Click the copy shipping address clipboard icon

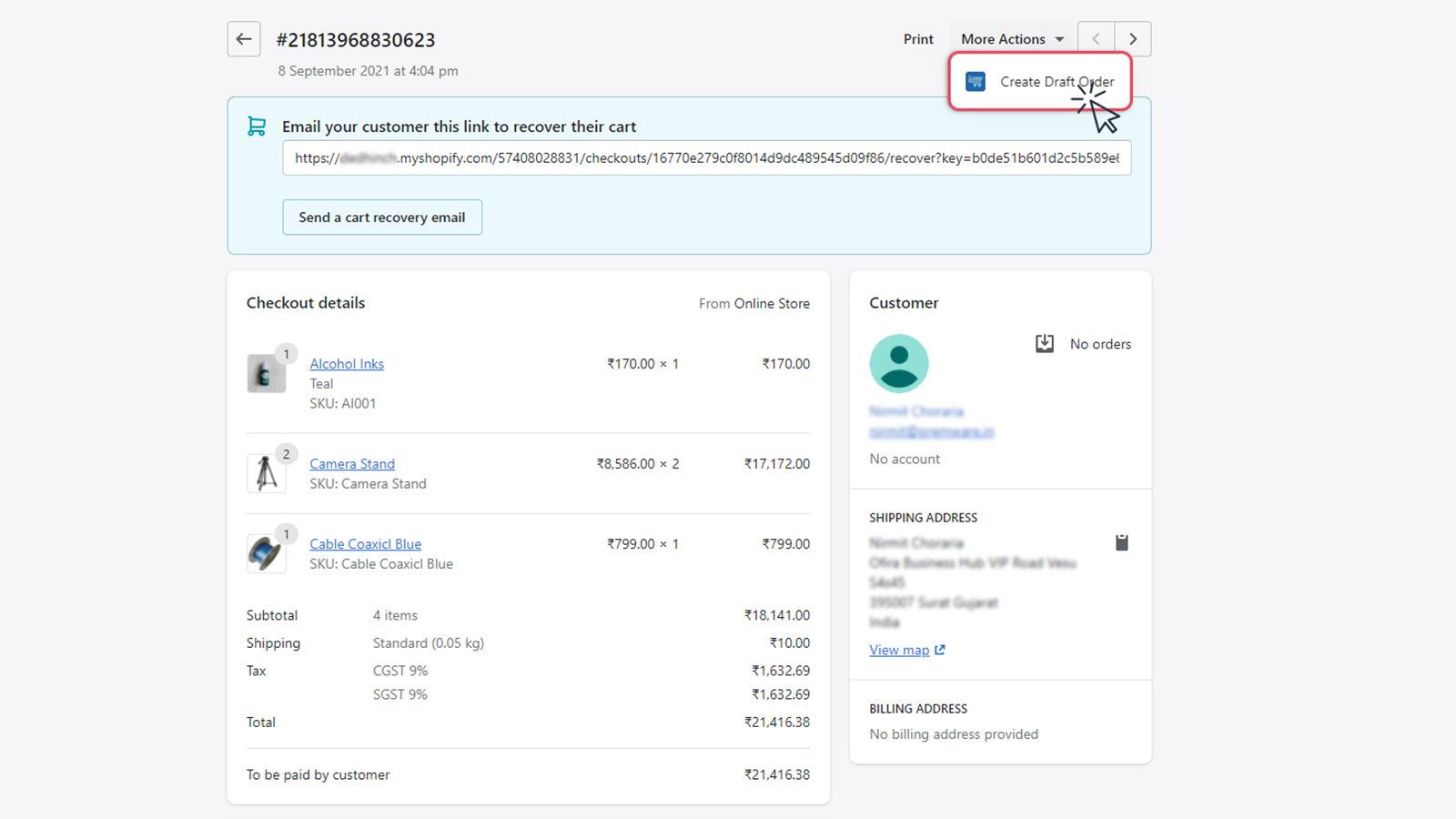[1122, 542]
